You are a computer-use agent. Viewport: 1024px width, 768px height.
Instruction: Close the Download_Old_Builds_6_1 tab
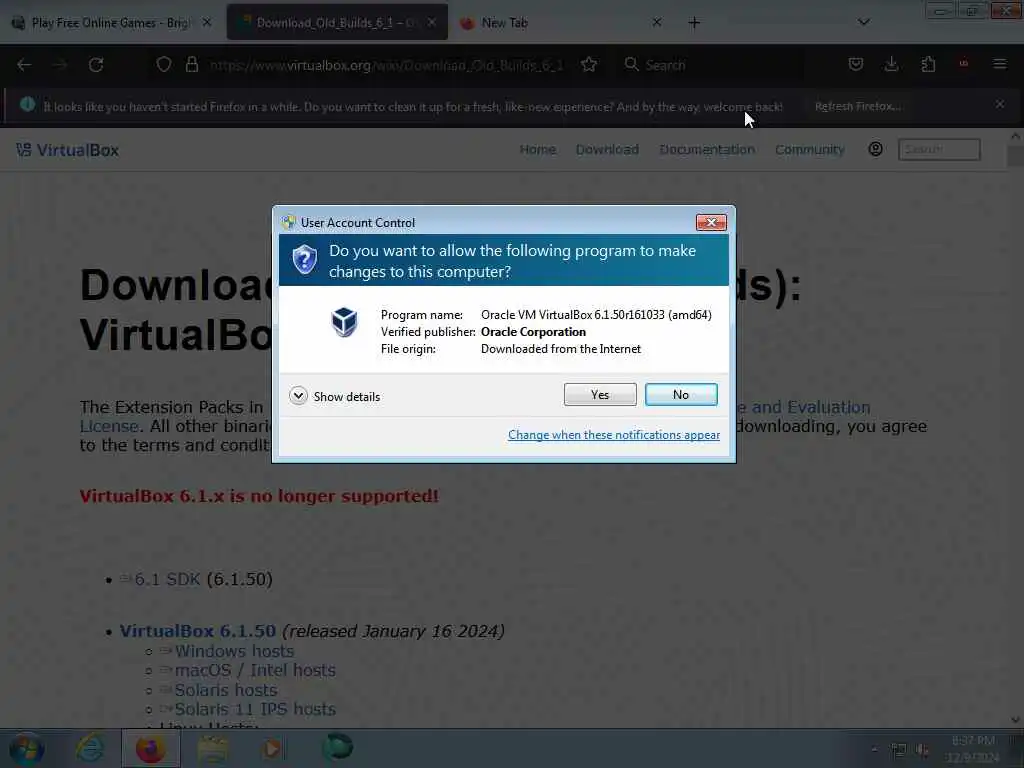coord(432,22)
